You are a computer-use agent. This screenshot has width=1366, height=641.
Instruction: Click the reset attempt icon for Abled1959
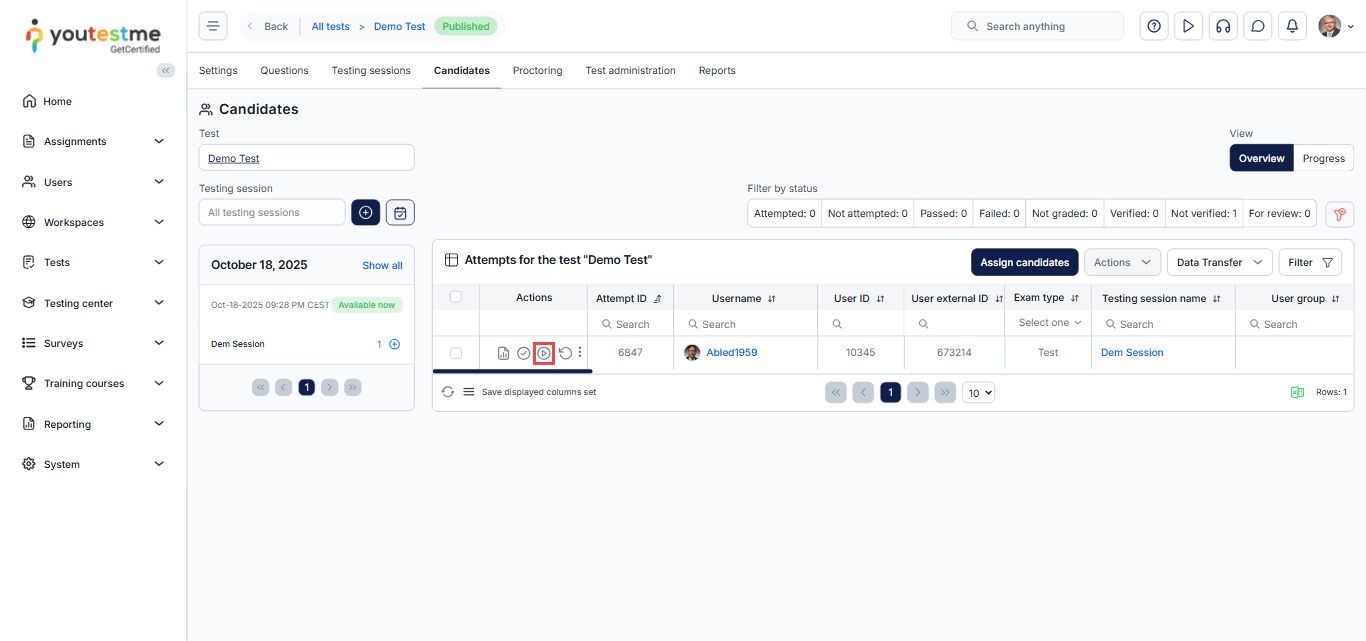[565, 353]
